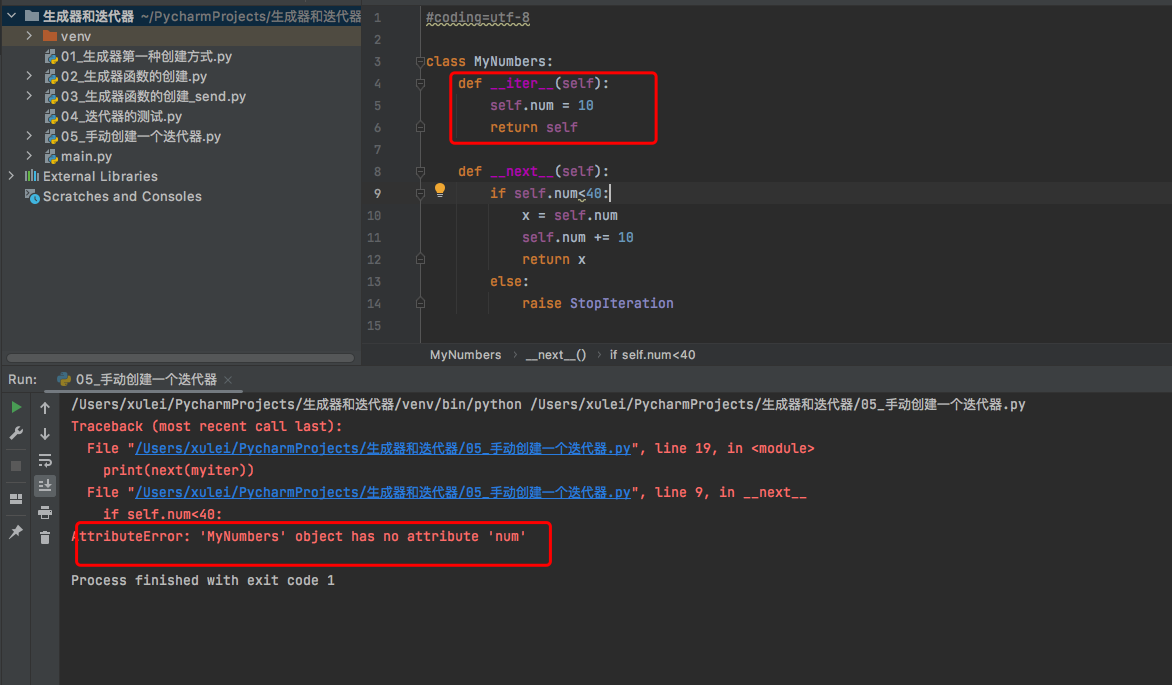
Task: Expand 03_生成器函数的创建_send.py node
Action: point(29,96)
